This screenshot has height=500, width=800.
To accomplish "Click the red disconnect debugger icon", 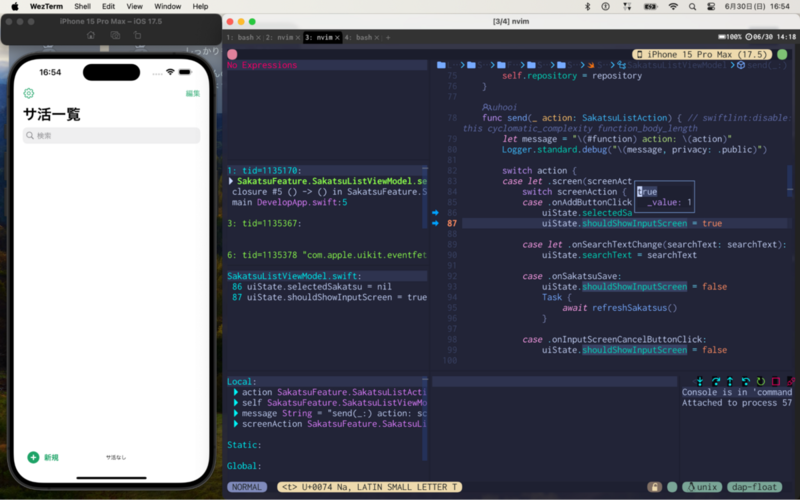I will coord(791,381).
